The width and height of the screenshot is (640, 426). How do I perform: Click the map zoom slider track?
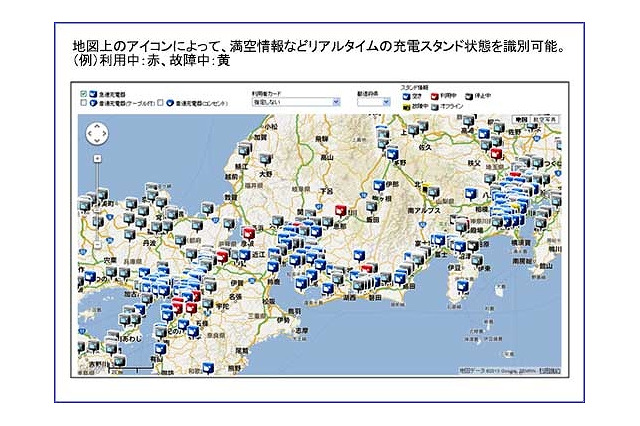(x=97, y=202)
